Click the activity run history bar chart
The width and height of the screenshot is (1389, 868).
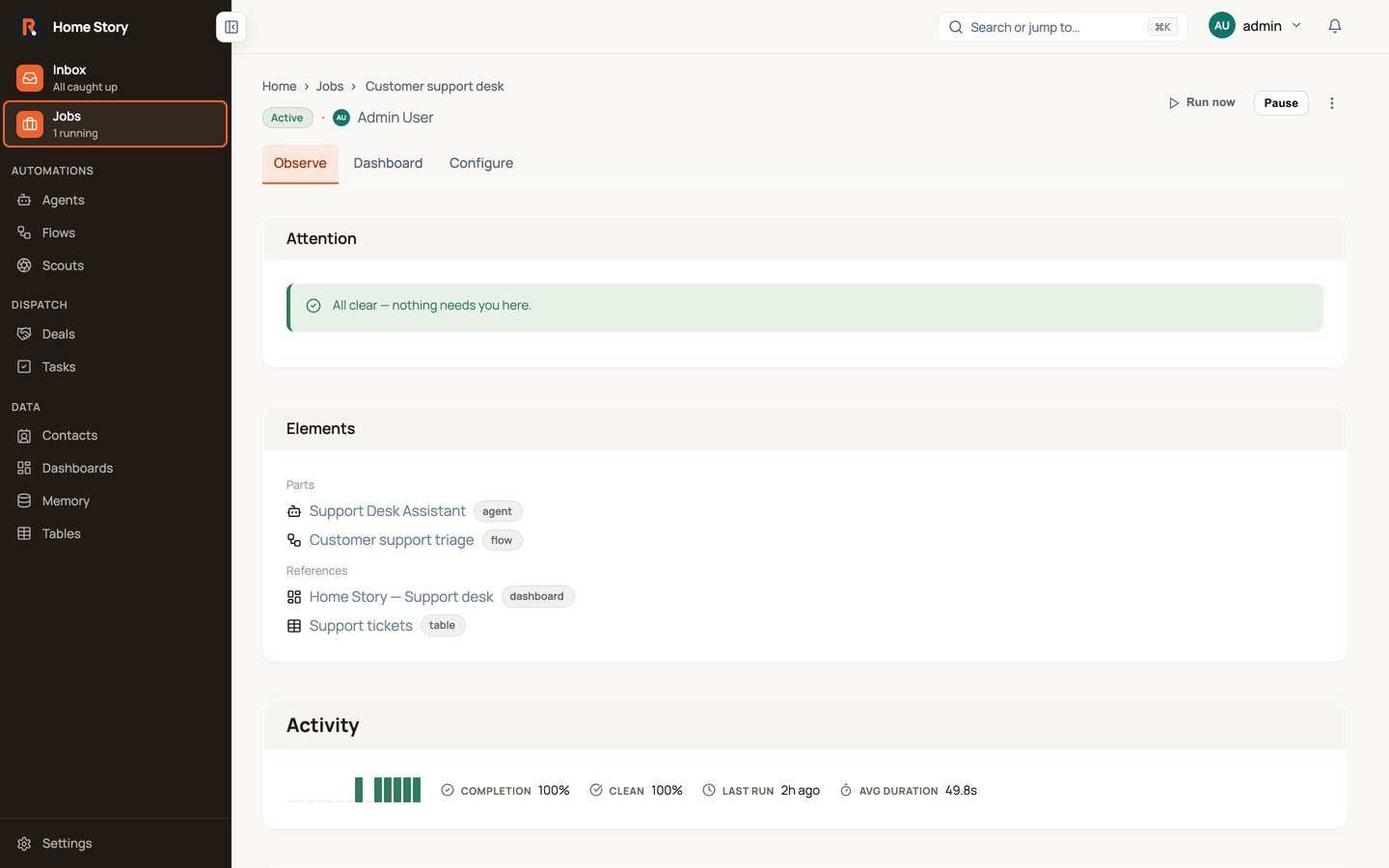pyautogui.click(x=354, y=790)
